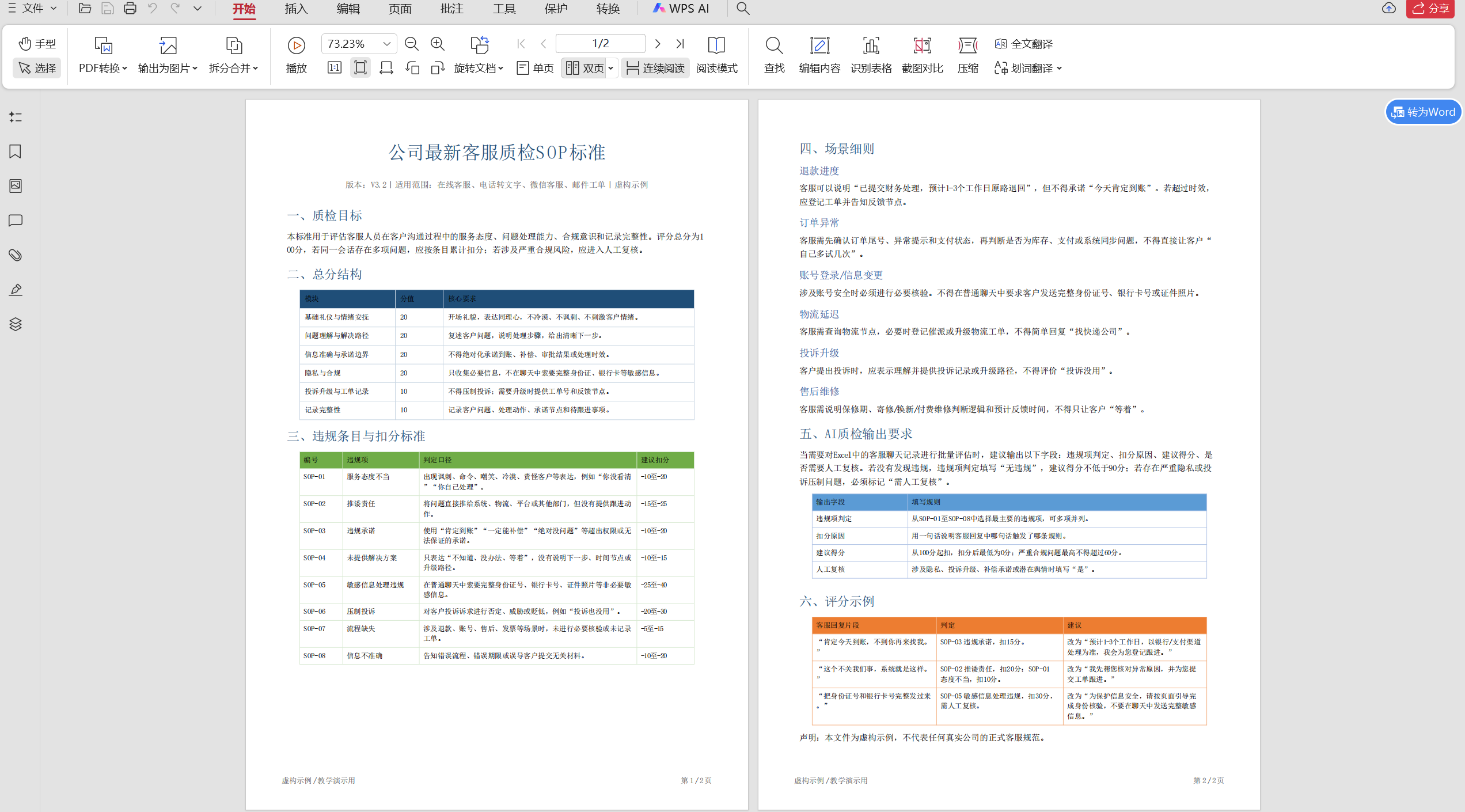Toggle the fit page icon
The height and width of the screenshot is (812, 1465).
click(360, 68)
